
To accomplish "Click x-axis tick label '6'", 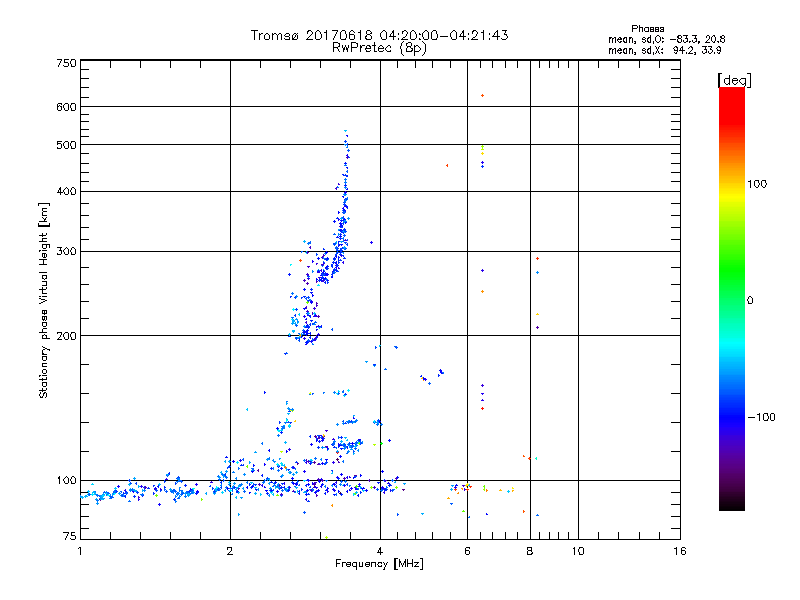I will coord(467,552).
